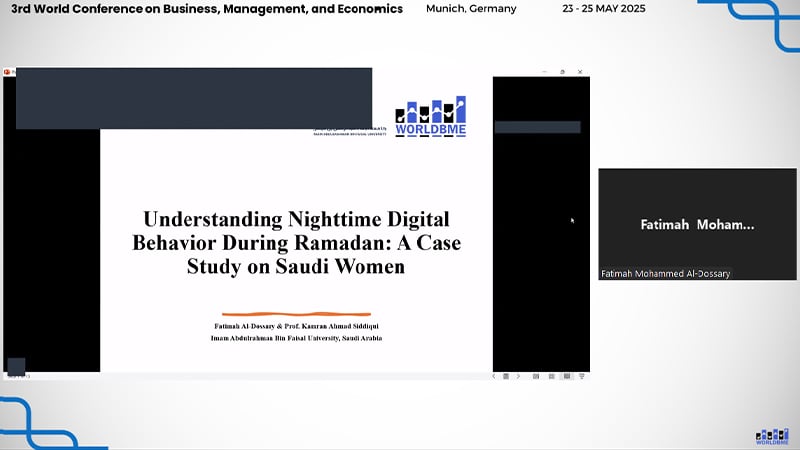The width and height of the screenshot is (800, 450).
Task: Click the Fatimah Mohammed Al-Dossary name label
Action: [x=666, y=274]
